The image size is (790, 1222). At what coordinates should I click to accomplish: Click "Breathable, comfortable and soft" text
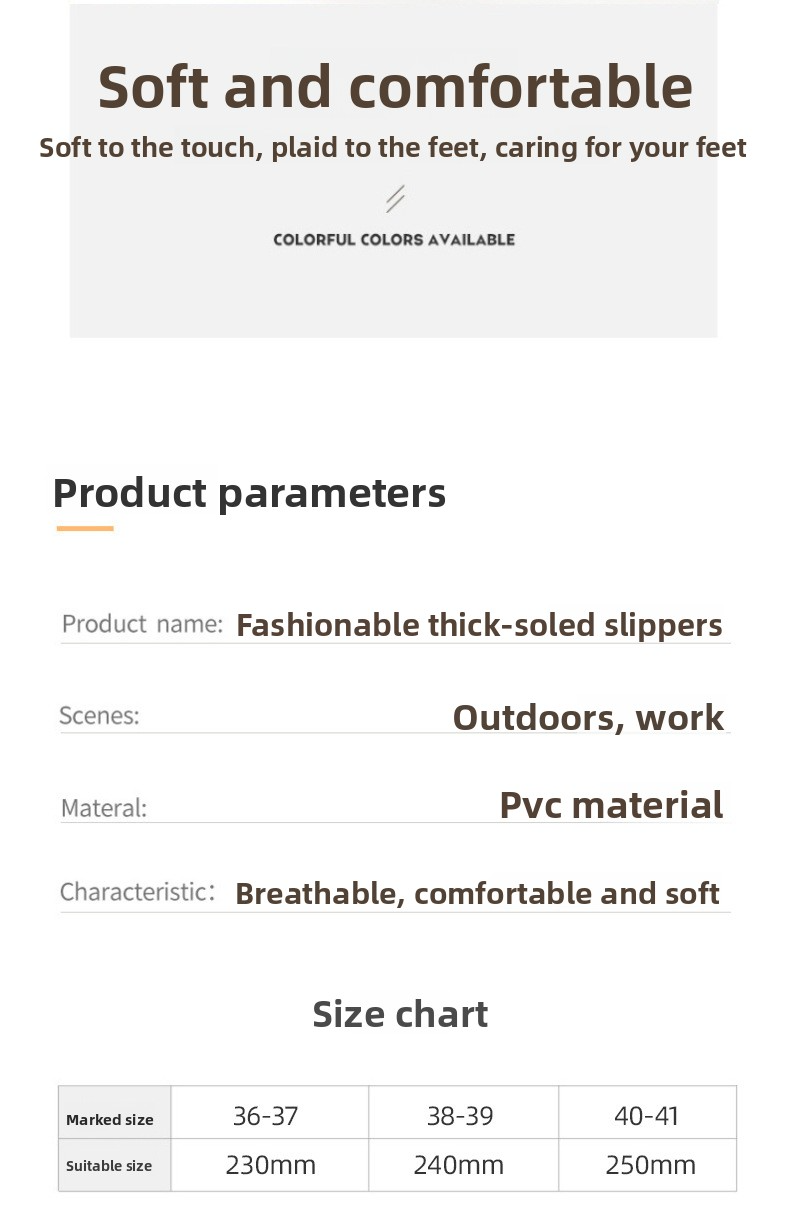477,893
